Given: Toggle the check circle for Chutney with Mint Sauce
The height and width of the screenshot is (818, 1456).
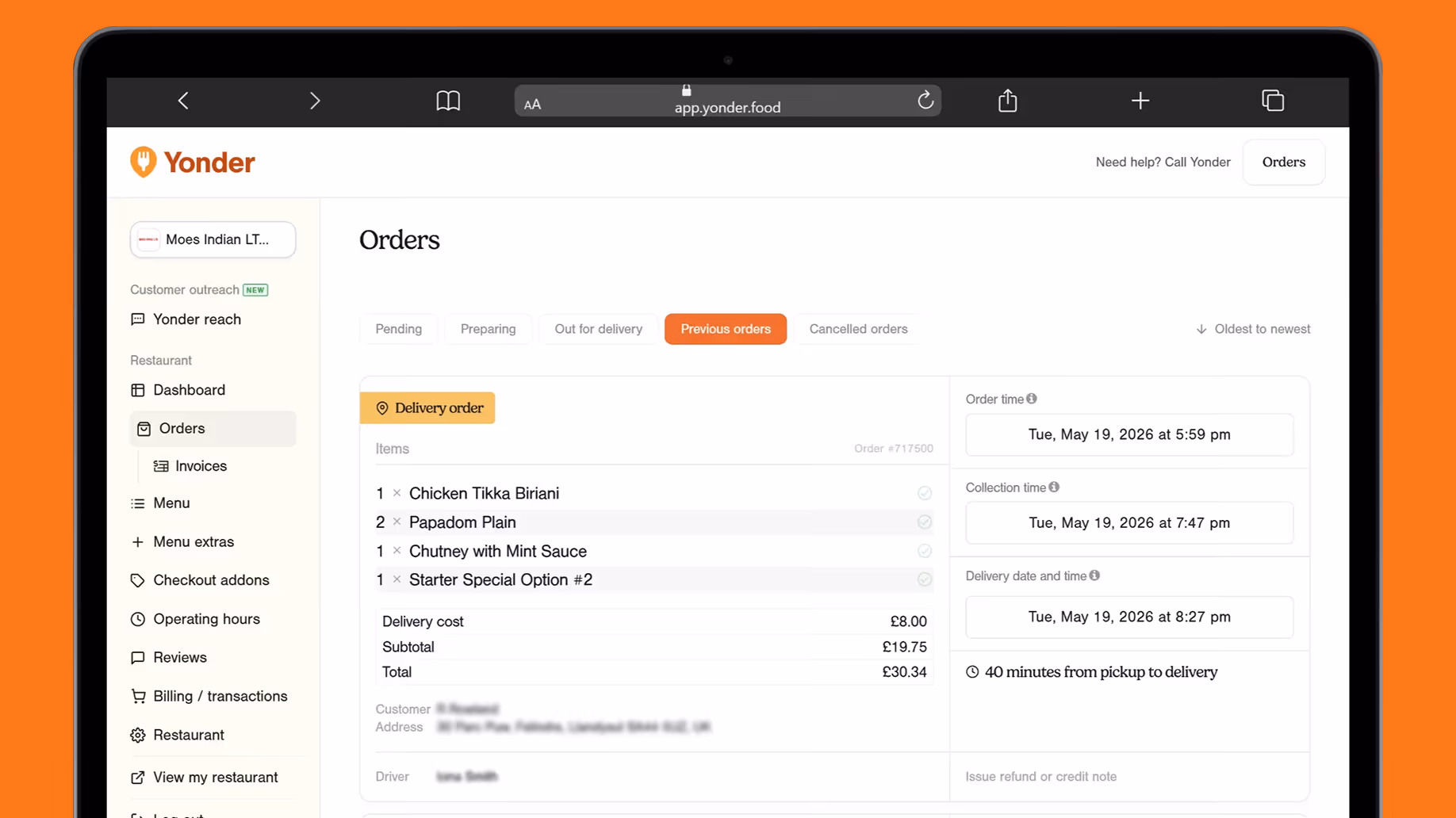Looking at the screenshot, I should (x=925, y=551).
